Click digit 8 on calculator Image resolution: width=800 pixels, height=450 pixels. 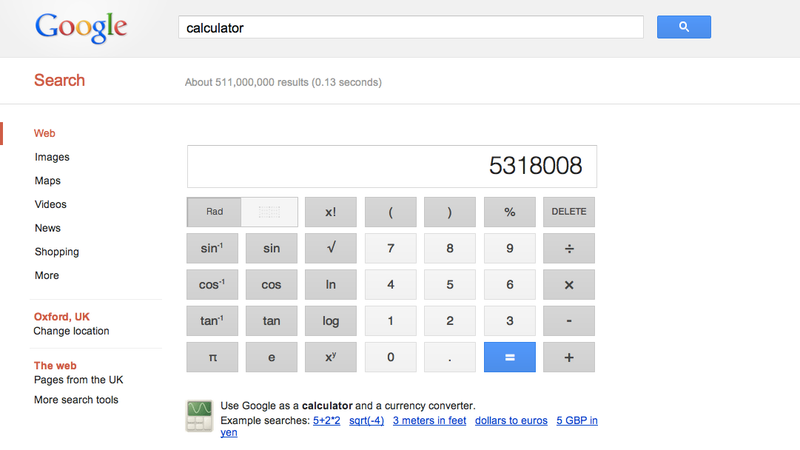pyautogui.click(x=449, y=248)
